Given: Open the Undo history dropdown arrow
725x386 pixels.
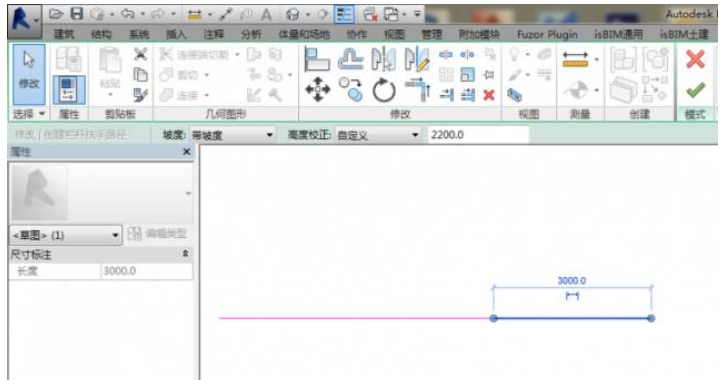Looking at the screenshot, I should pyautogui.click(x=142, y=15).
